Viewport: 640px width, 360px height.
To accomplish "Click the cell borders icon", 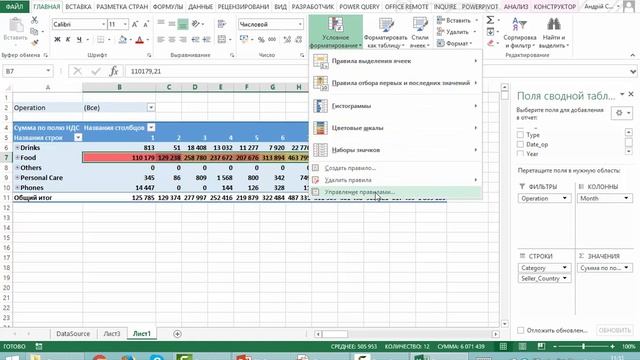I will tap(100, 40).
